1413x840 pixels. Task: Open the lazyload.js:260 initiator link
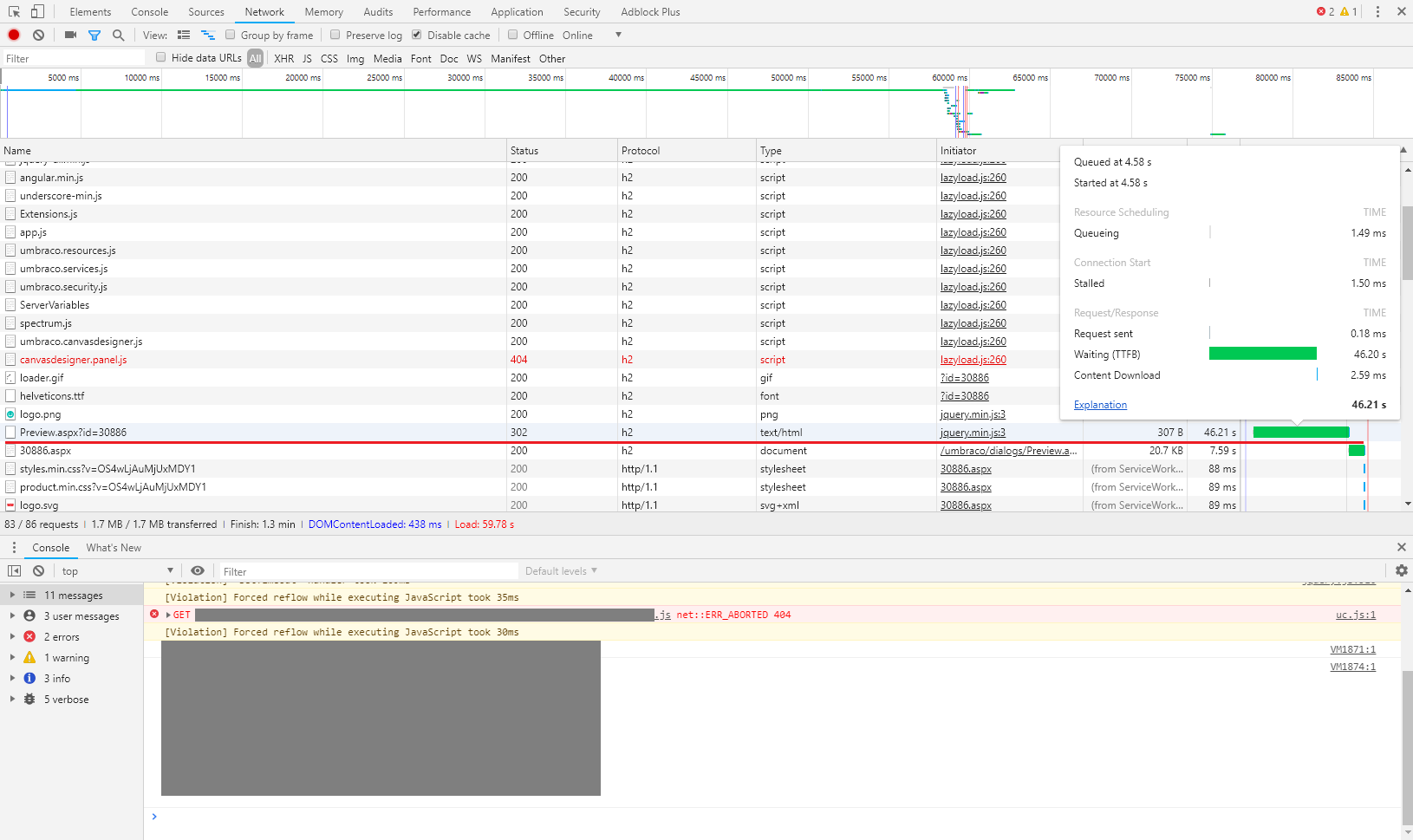pyautogui.click(x=973, y=177)
